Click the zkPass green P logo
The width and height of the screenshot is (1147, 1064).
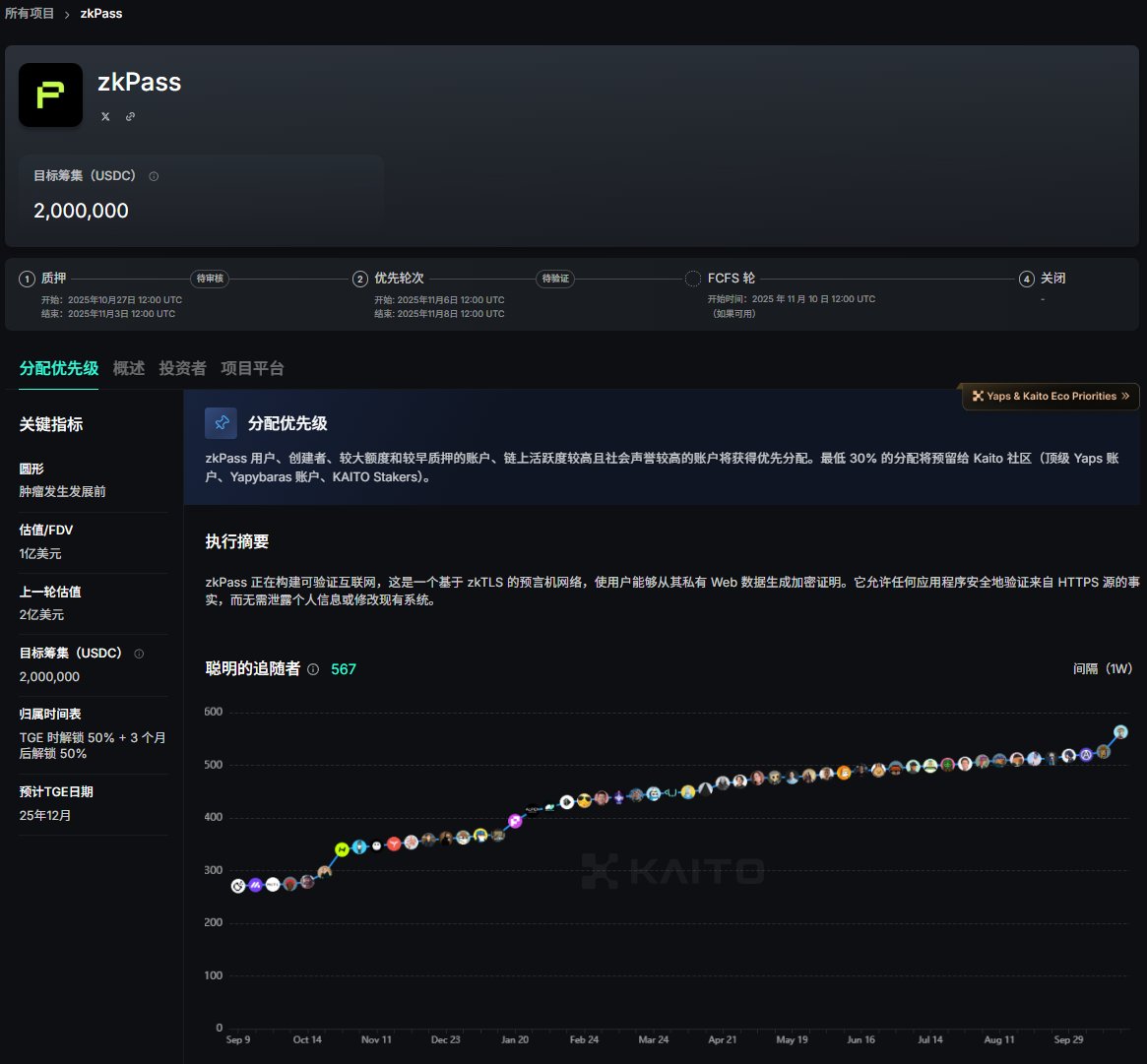point(50,95)
